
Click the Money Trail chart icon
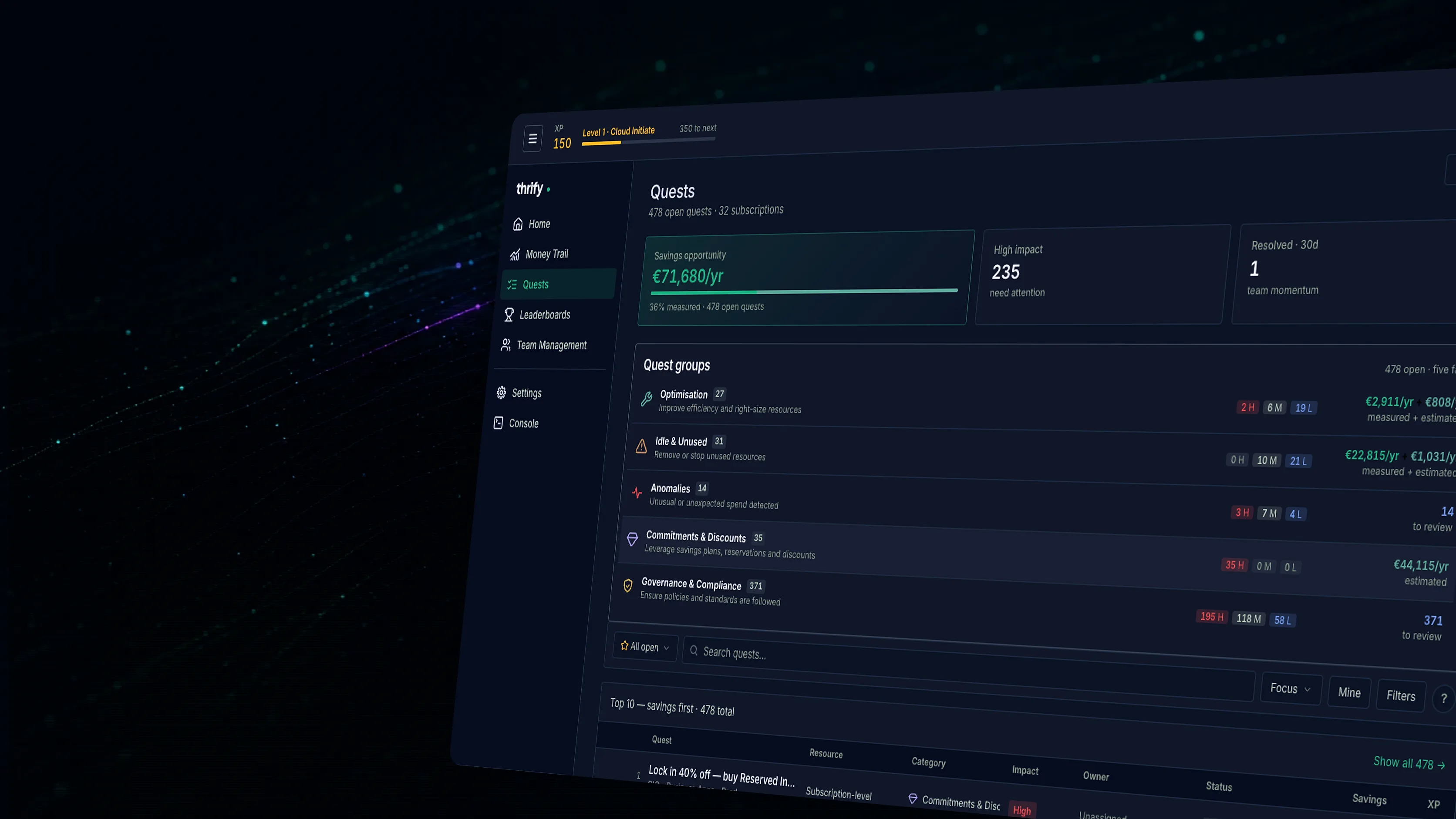515,255
